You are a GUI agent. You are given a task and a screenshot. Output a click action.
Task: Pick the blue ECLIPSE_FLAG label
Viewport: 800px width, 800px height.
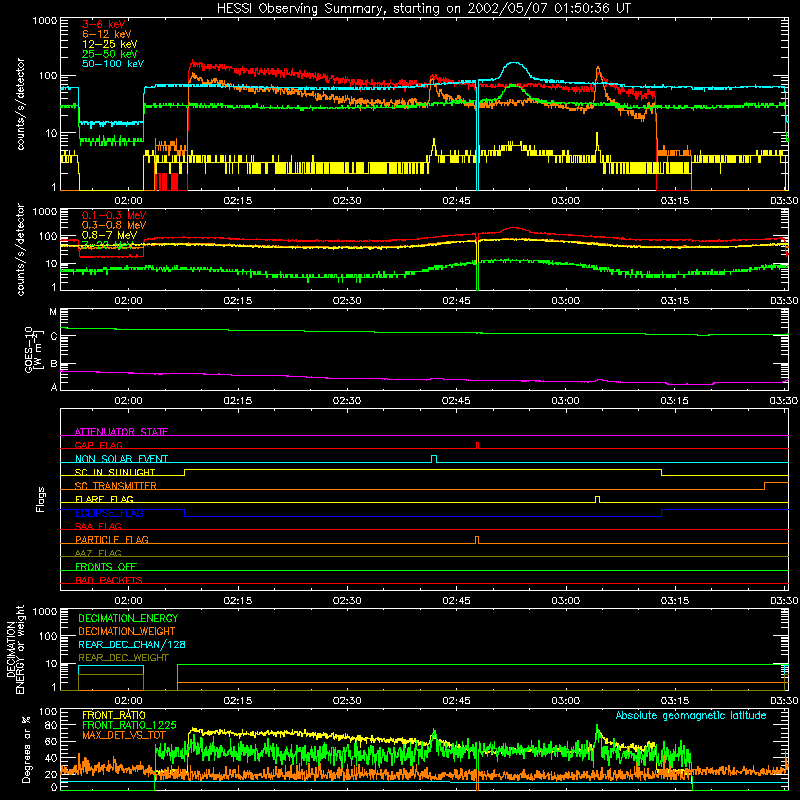[109, 513]
